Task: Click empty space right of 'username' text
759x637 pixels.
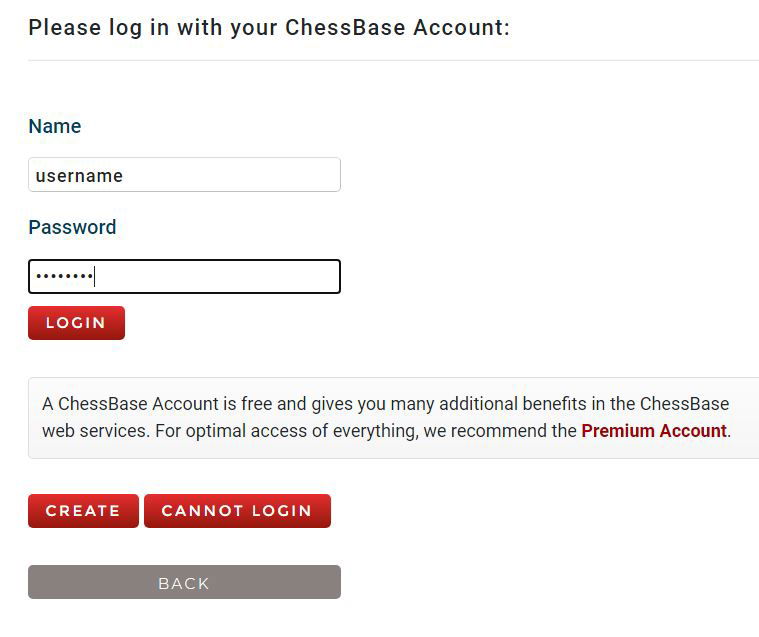Action: (x=240, y=176)
